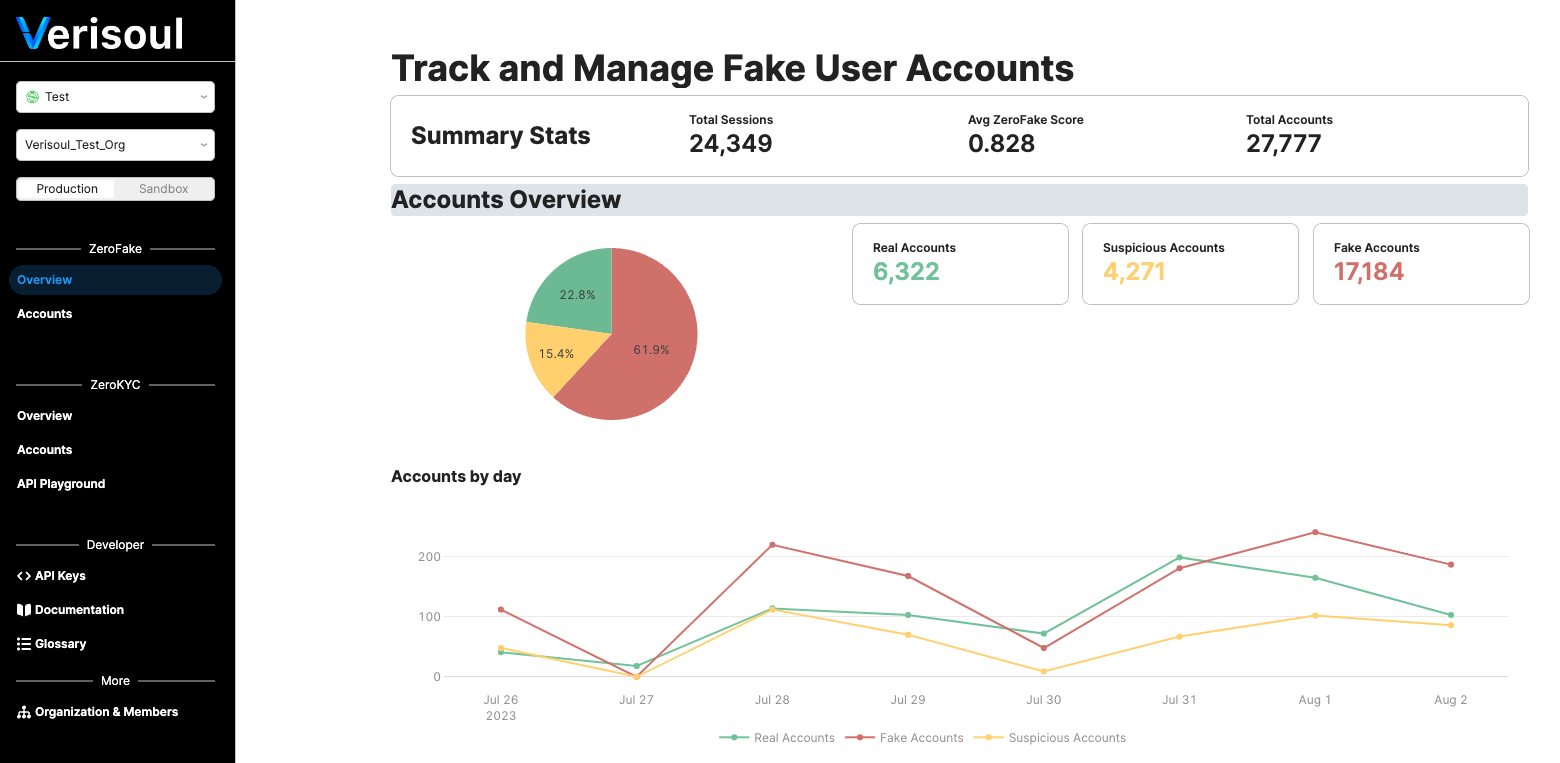Click the Documentation book icon
The width and height of the screenshot is (1560, 763).
[24, 610]
